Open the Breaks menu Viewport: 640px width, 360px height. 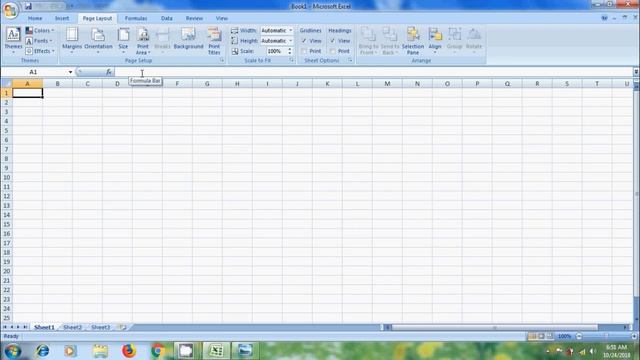pyautogui.click(x=162, y=41)
